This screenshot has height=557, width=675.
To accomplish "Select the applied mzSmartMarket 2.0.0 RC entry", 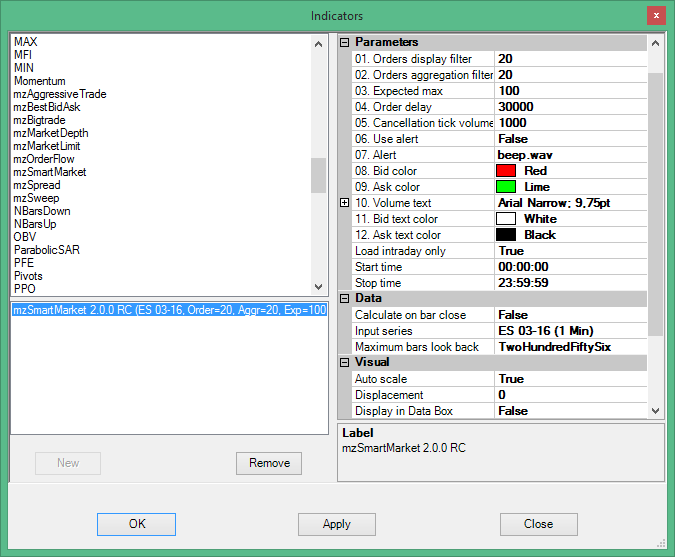I will (169, 310).
